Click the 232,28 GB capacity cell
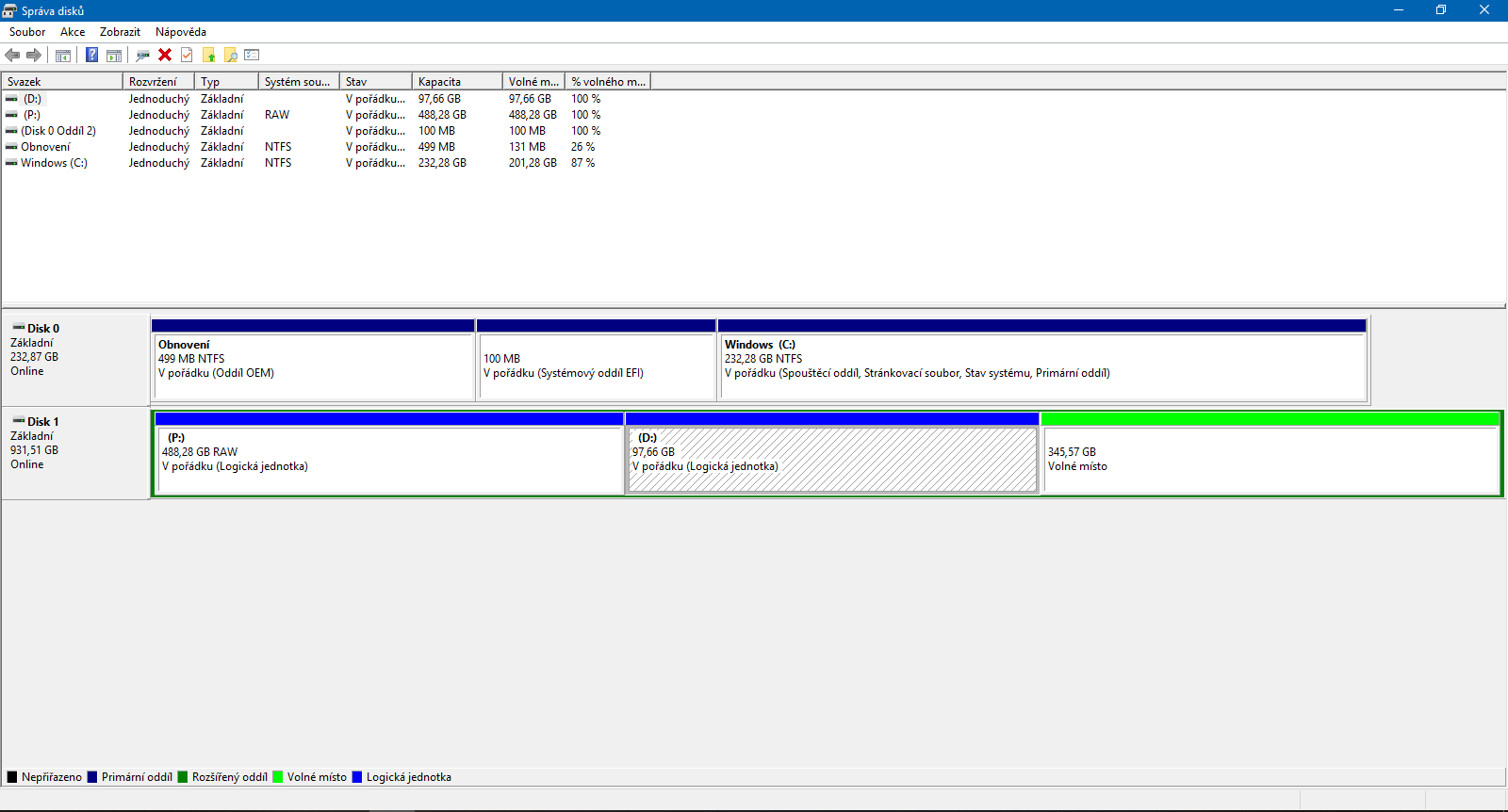Image resolution: width=1508 pixels, height=812 pixels. (x=442, y=163)
